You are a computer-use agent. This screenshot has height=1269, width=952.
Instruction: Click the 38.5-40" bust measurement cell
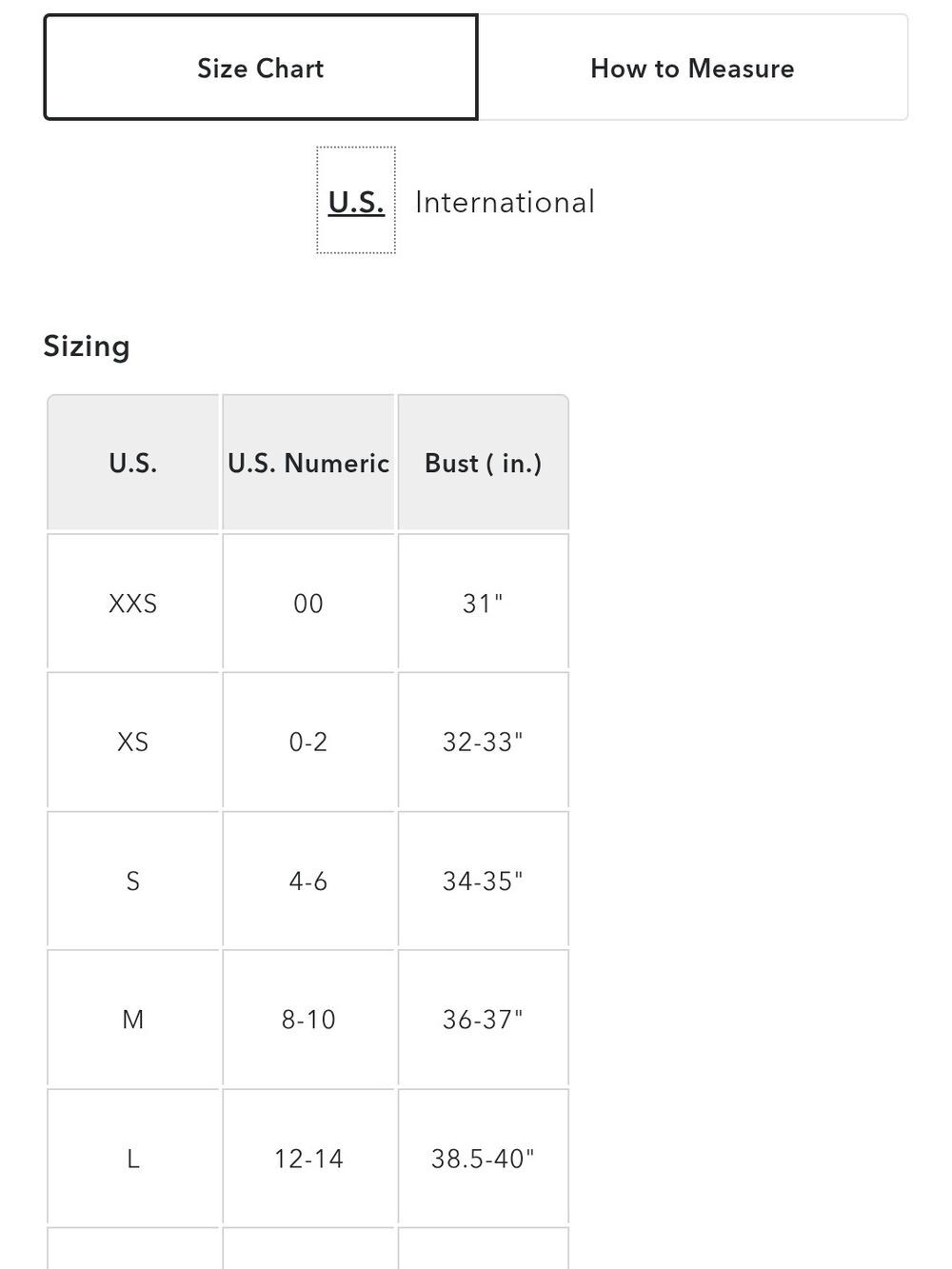point(484,1158)
